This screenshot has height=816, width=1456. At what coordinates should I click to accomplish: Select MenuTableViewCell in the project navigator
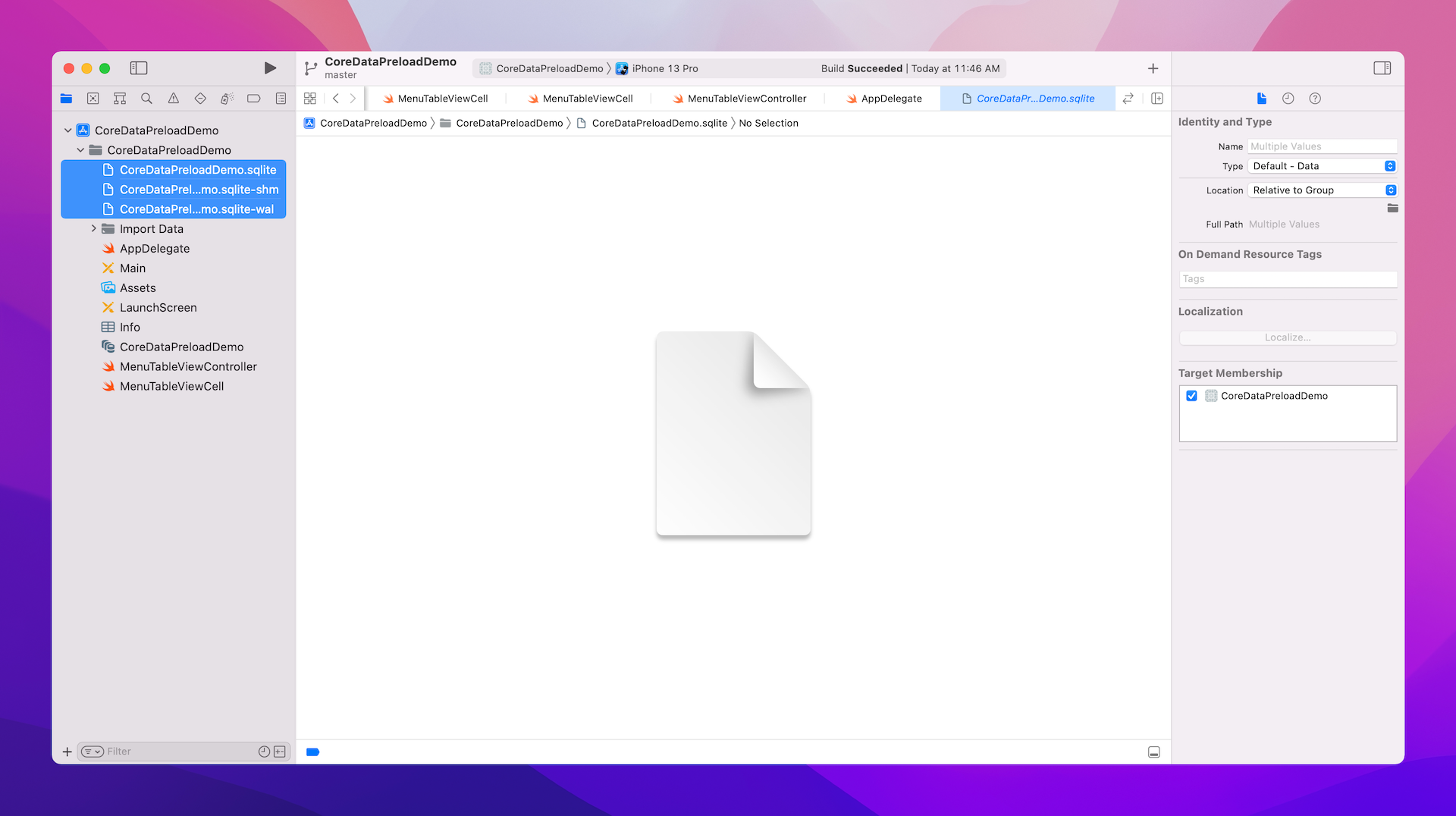[x=171, y=386]
